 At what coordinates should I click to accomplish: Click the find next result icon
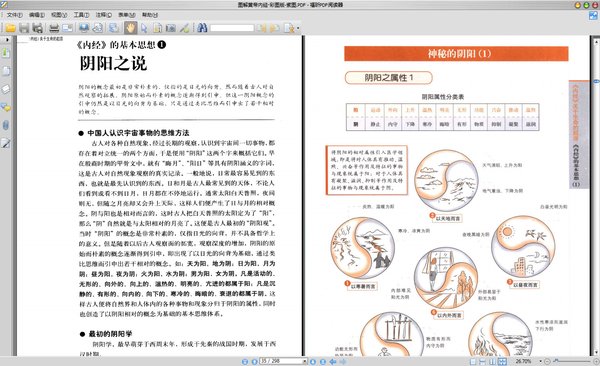274,28
